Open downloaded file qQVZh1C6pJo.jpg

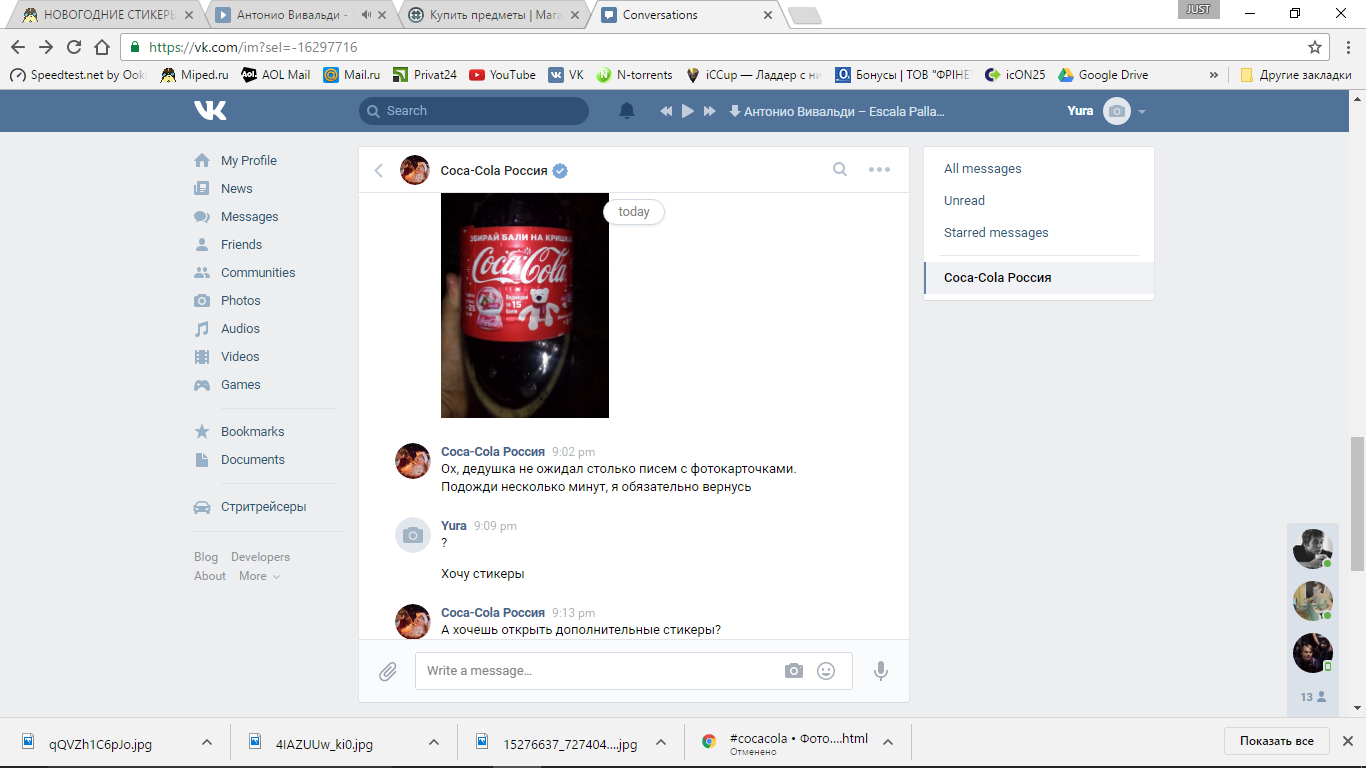click(100, 743)
